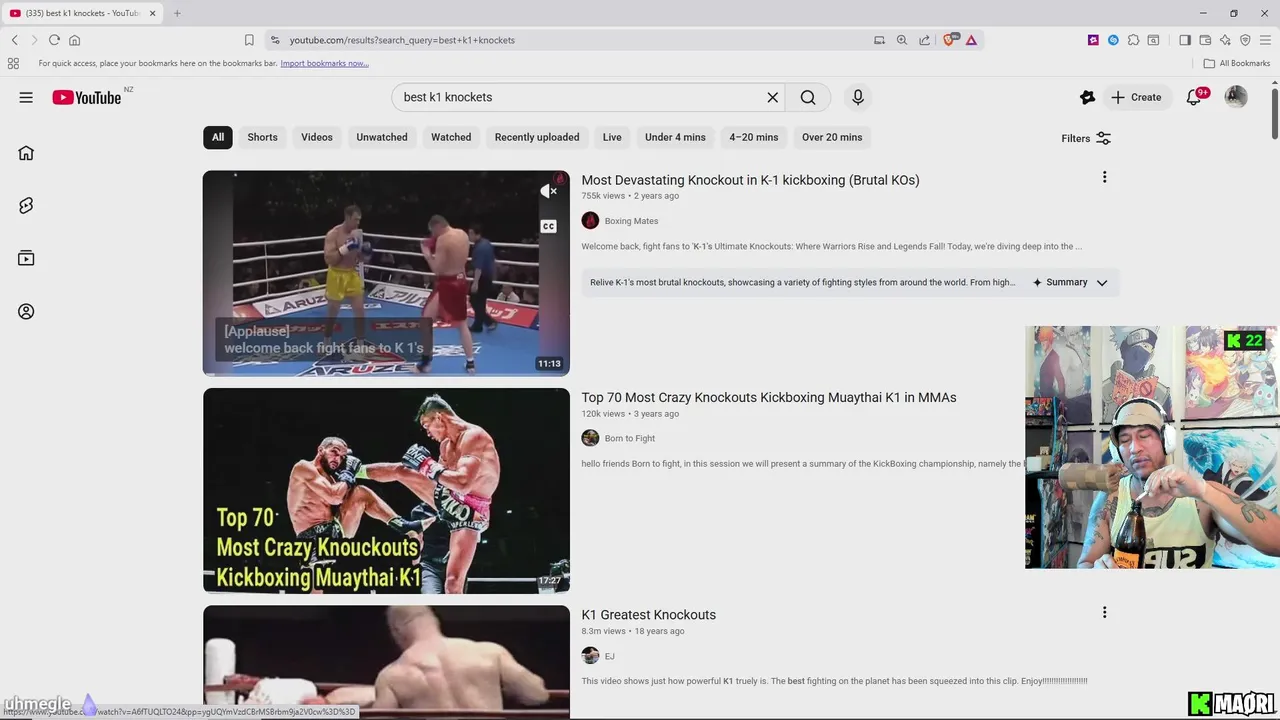Reload the current page

[54, 40]
